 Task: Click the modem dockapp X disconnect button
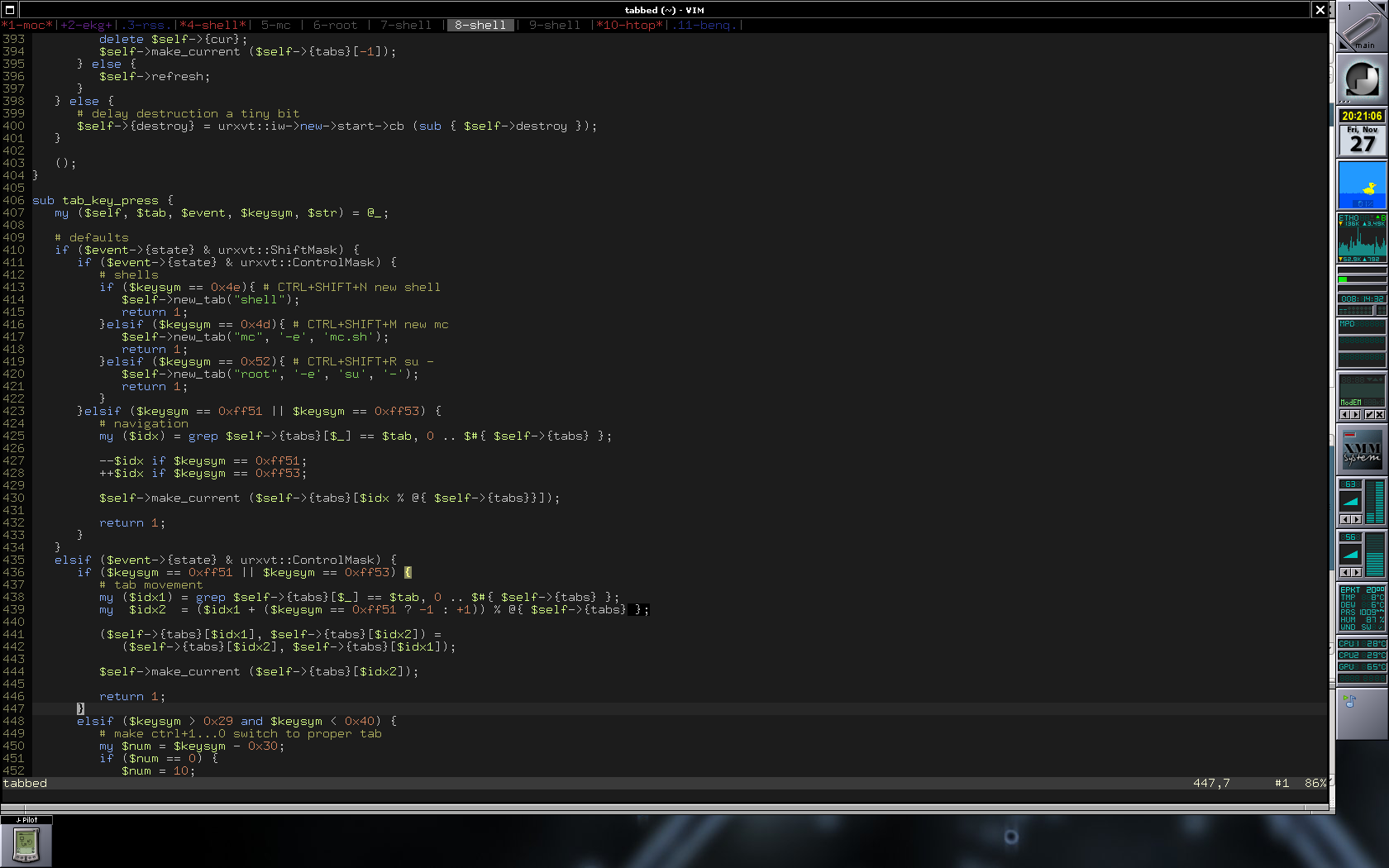[x=1380, y=414]
